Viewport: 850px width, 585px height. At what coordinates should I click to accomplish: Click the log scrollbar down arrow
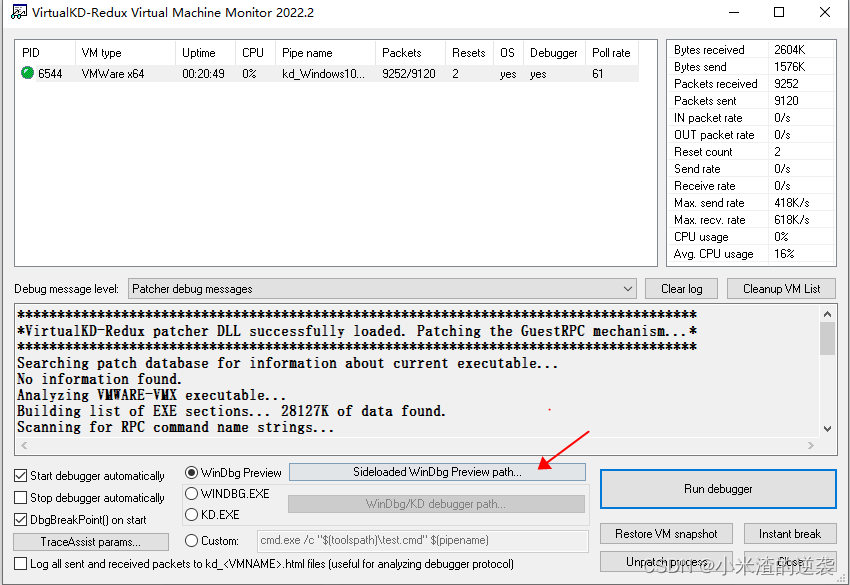click(x=827, y=428)
